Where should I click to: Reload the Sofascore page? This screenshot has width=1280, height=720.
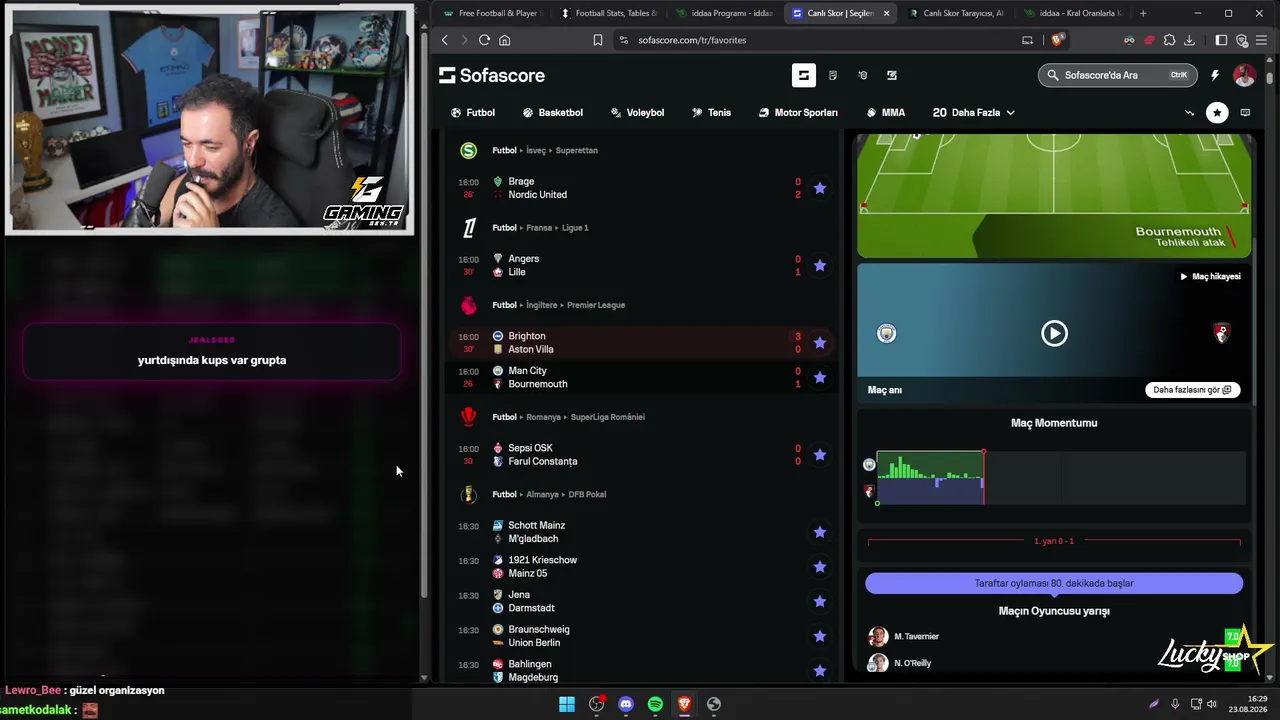point(484,40)
